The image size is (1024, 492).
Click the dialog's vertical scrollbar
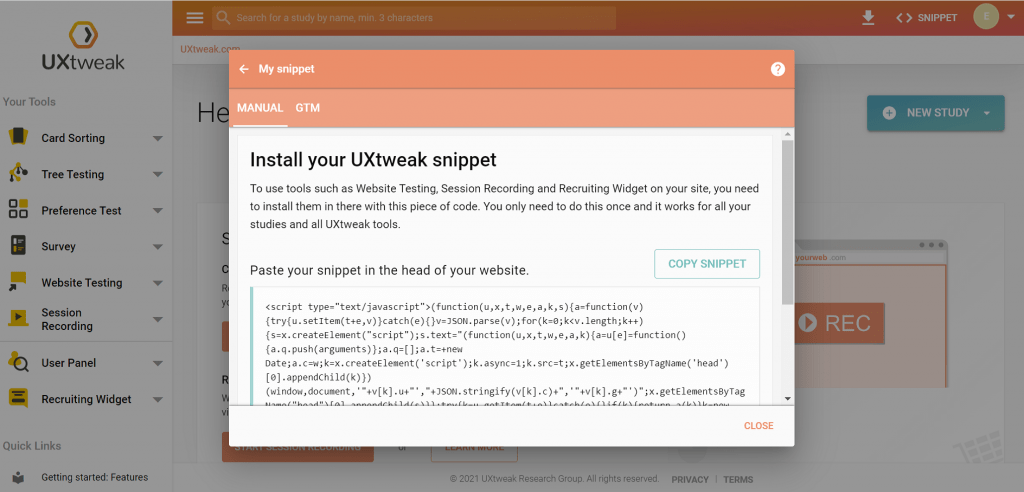(x=787, y=220)
